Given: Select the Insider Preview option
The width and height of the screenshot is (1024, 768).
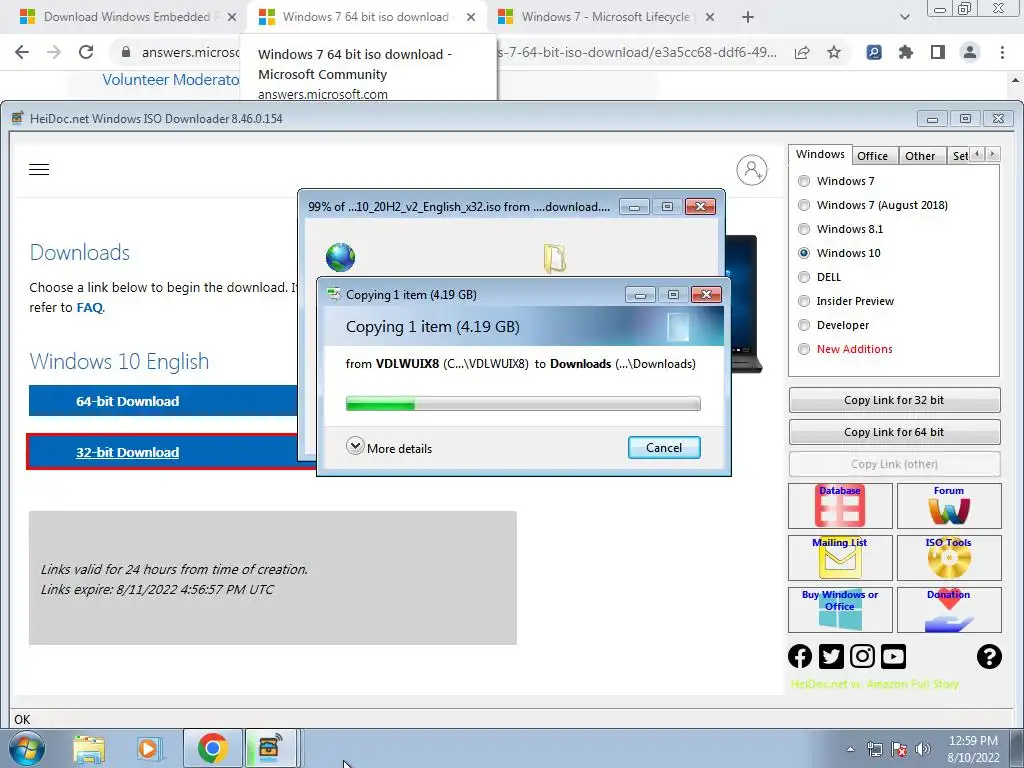Looking at the screenshot, I should point(804,301).
